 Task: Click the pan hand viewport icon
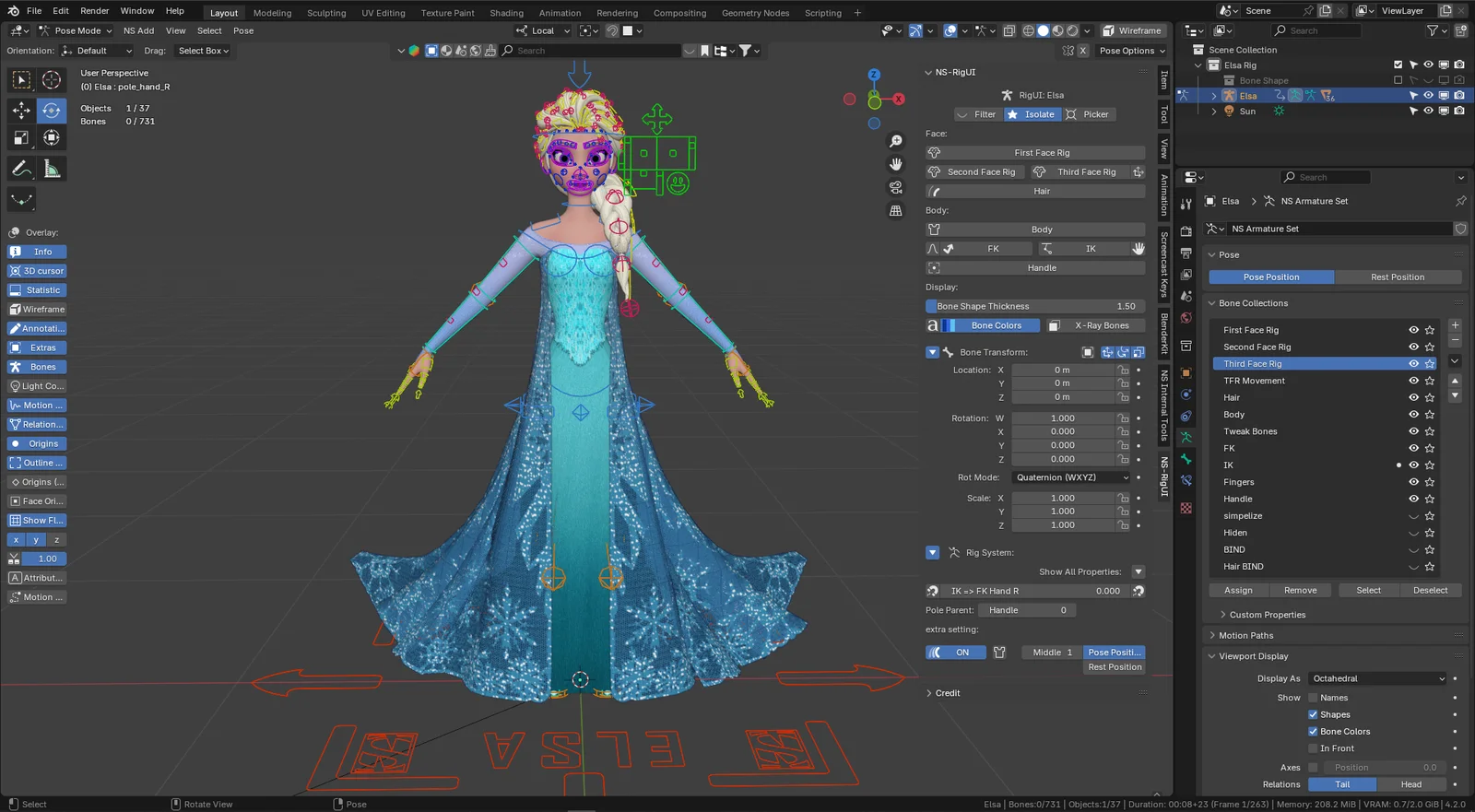(x=895, y=164)
